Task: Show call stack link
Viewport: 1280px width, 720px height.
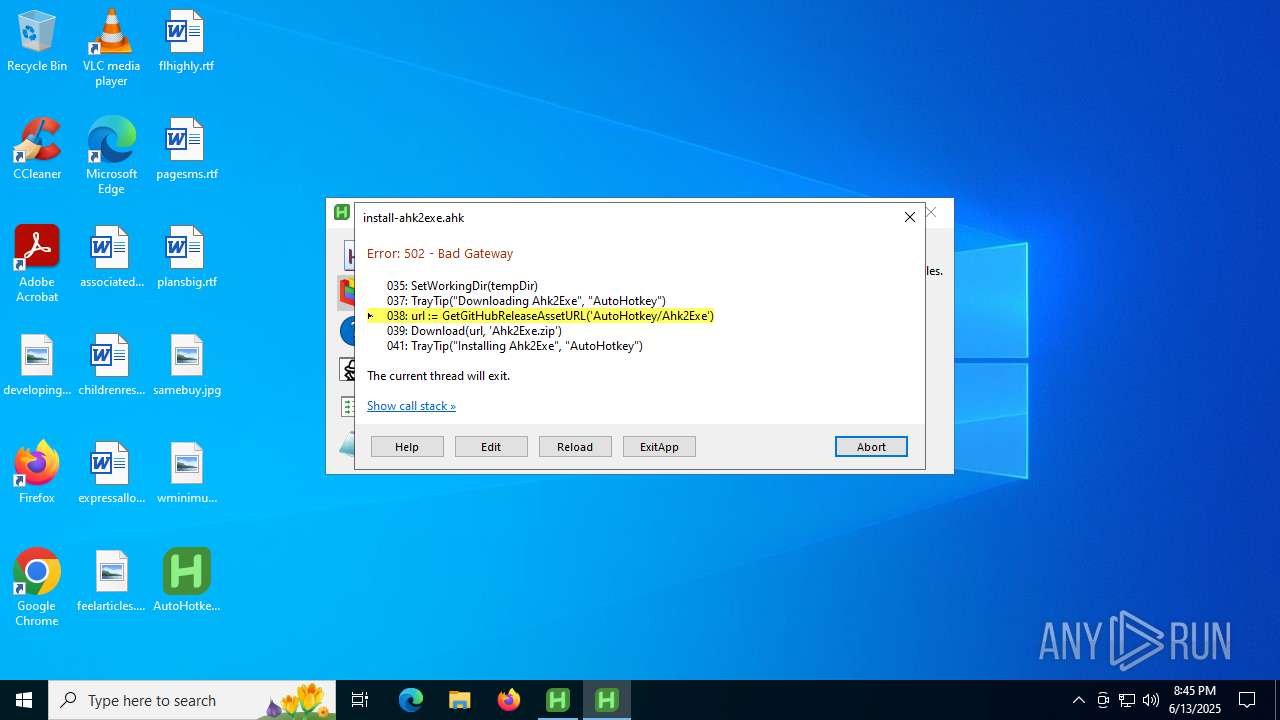Action: click(x=411, y=406)
